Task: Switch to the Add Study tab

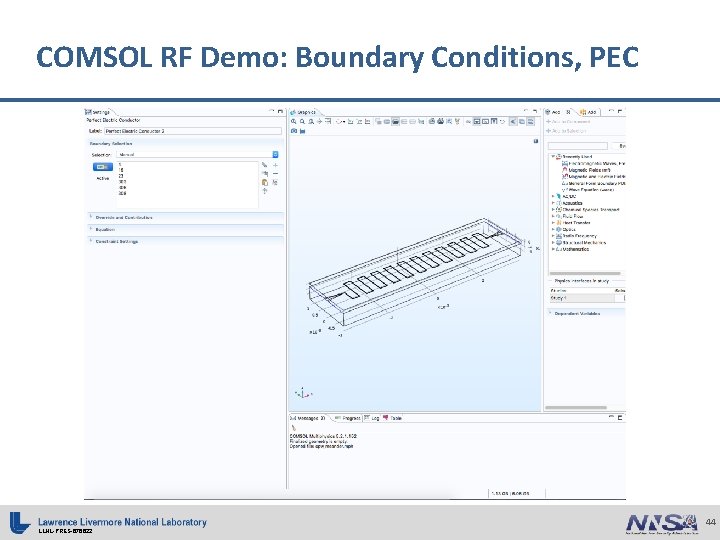Action: click(x=589, y=112)
